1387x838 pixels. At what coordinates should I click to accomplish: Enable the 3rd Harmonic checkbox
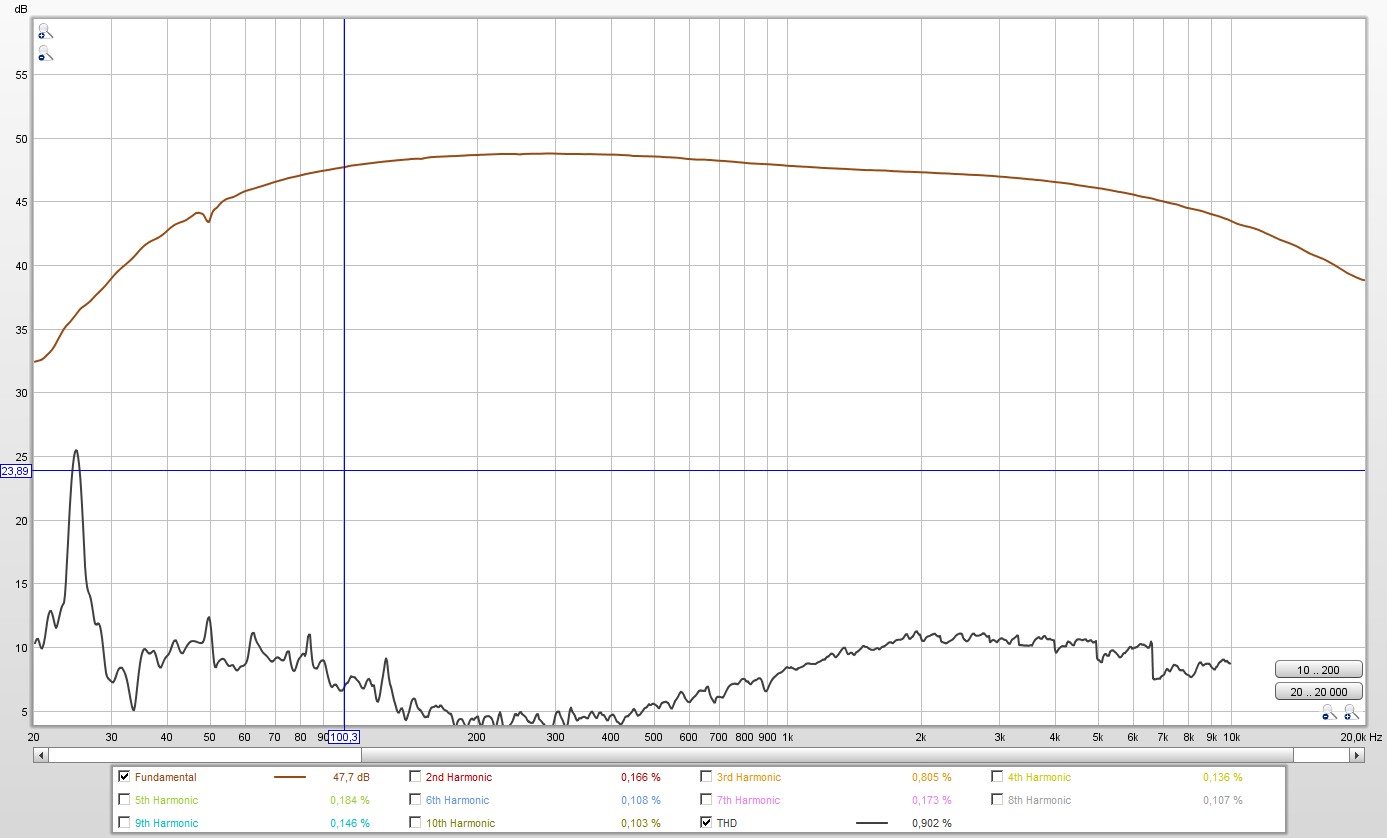click(x=706, y=777)
